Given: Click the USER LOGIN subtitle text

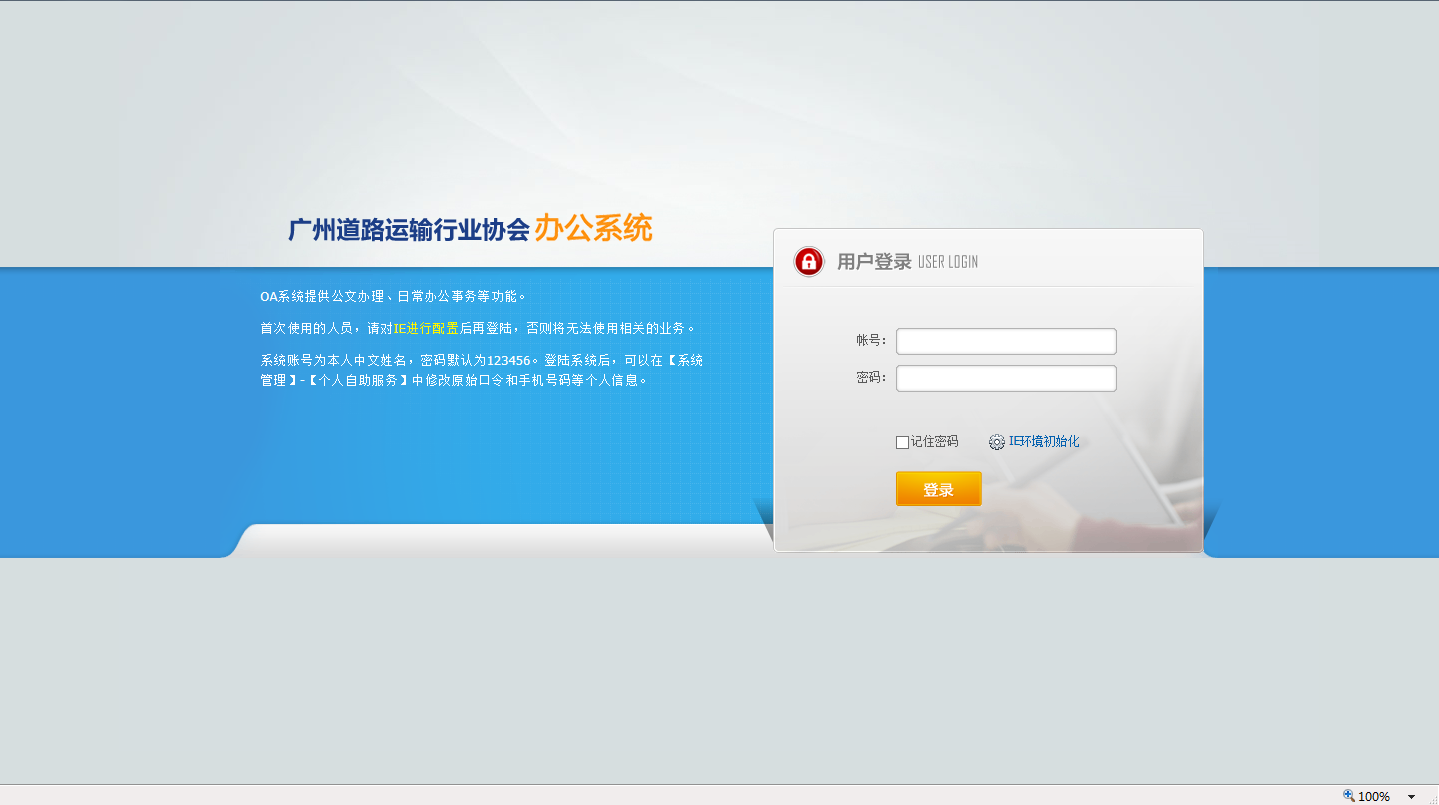Looking at the screenshot, I should click(x=948, y=262).
